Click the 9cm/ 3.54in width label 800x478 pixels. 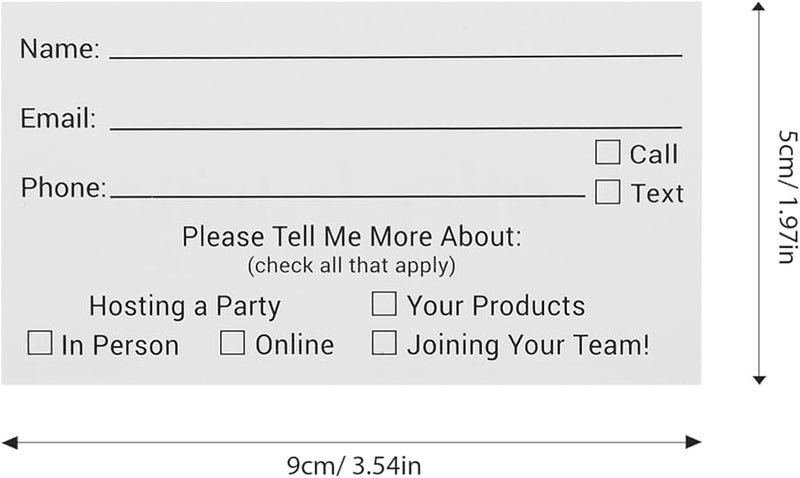pos(353,467)
